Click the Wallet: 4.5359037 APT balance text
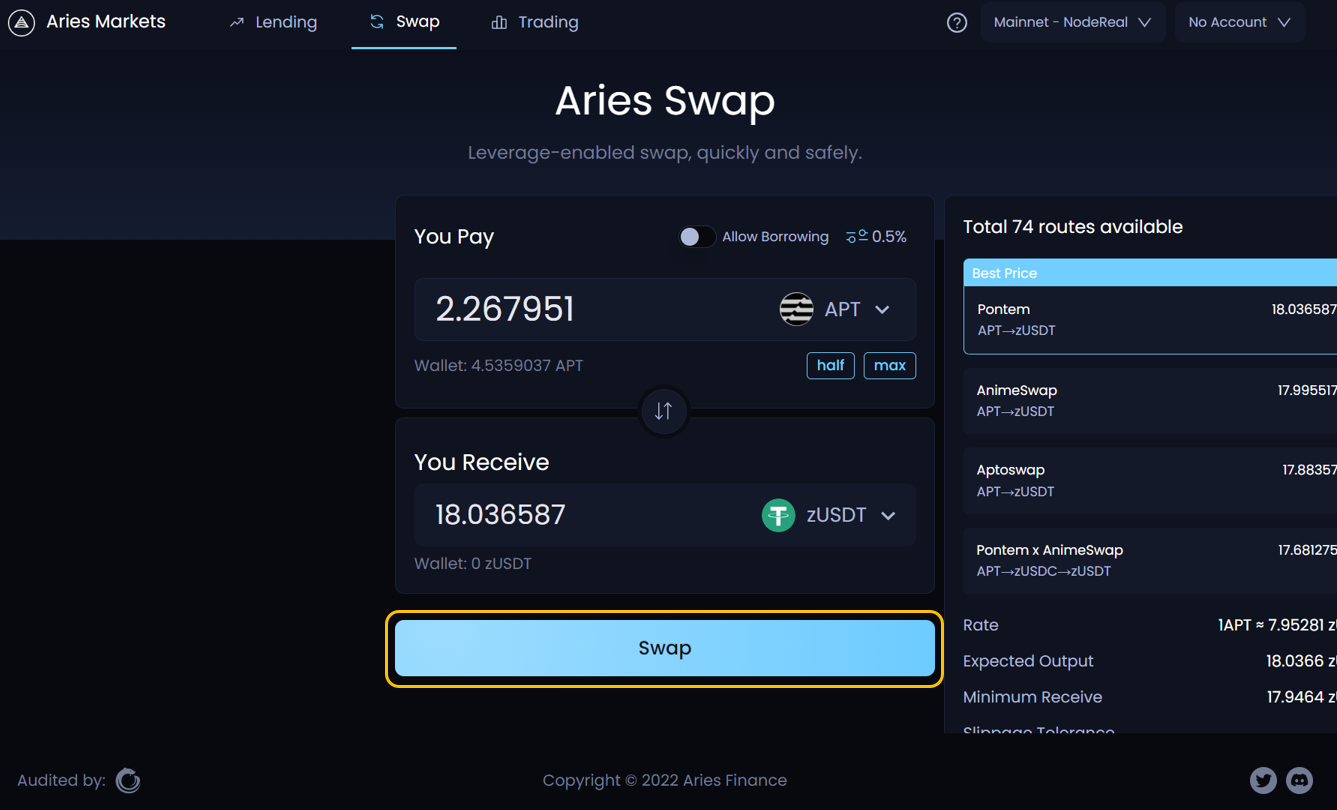The height and width of the screenshot is (810, 1337). point(499,366)
